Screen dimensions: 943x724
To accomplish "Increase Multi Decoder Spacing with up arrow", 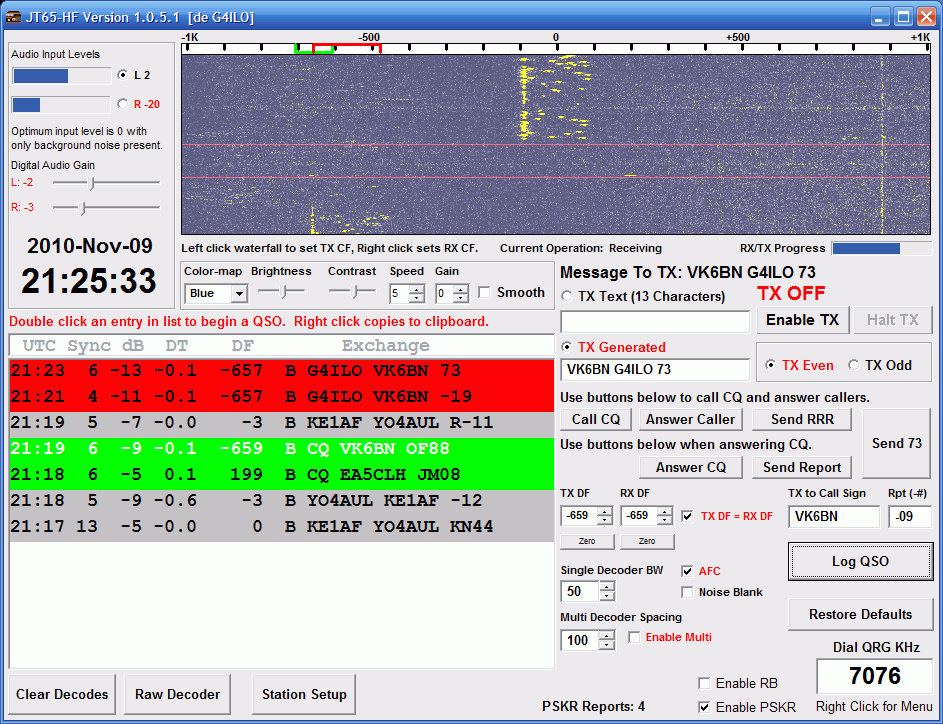I will [x=607, y=636].
